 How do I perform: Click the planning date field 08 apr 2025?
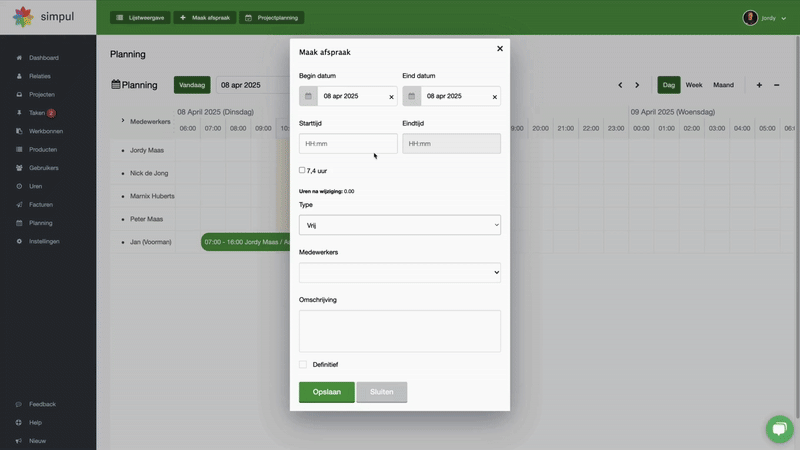pos(253,85)
